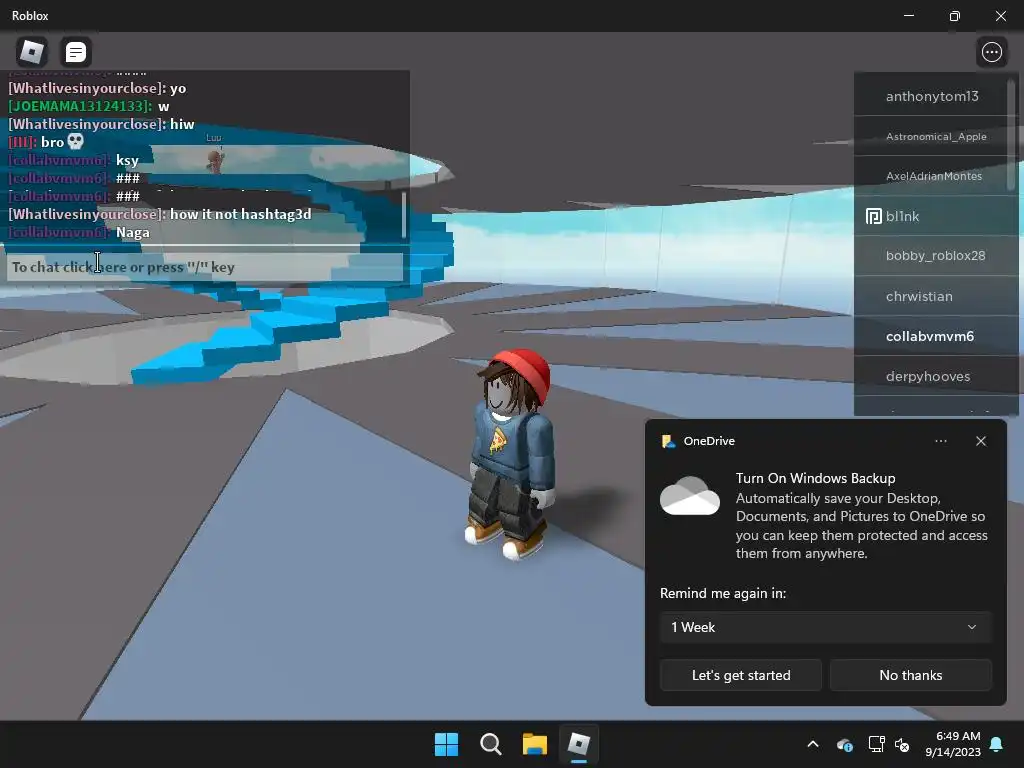
Task: Restore down the Roblox window
Action: (954, 16)
